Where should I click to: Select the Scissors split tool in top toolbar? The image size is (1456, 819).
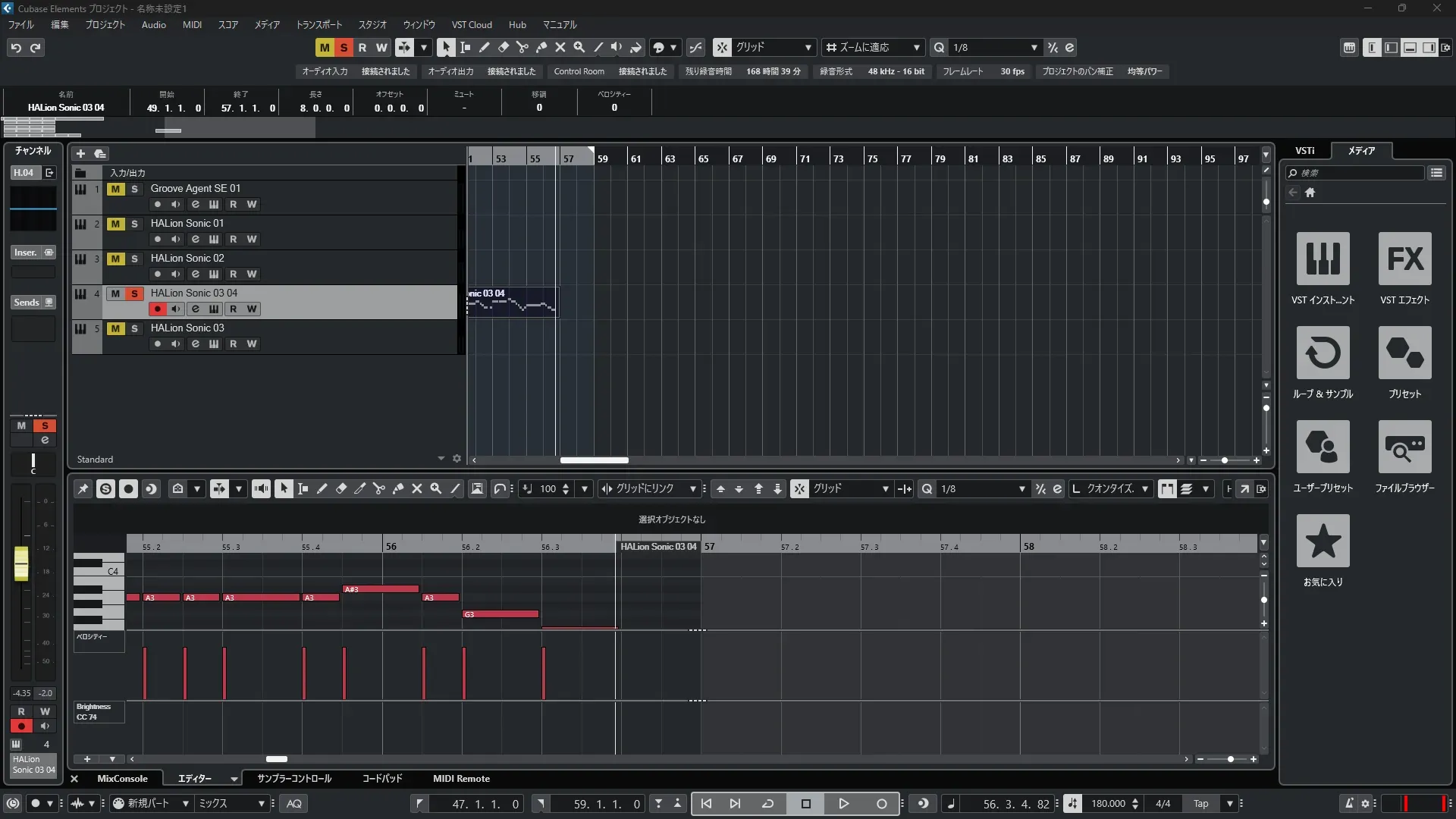[522, 47]
